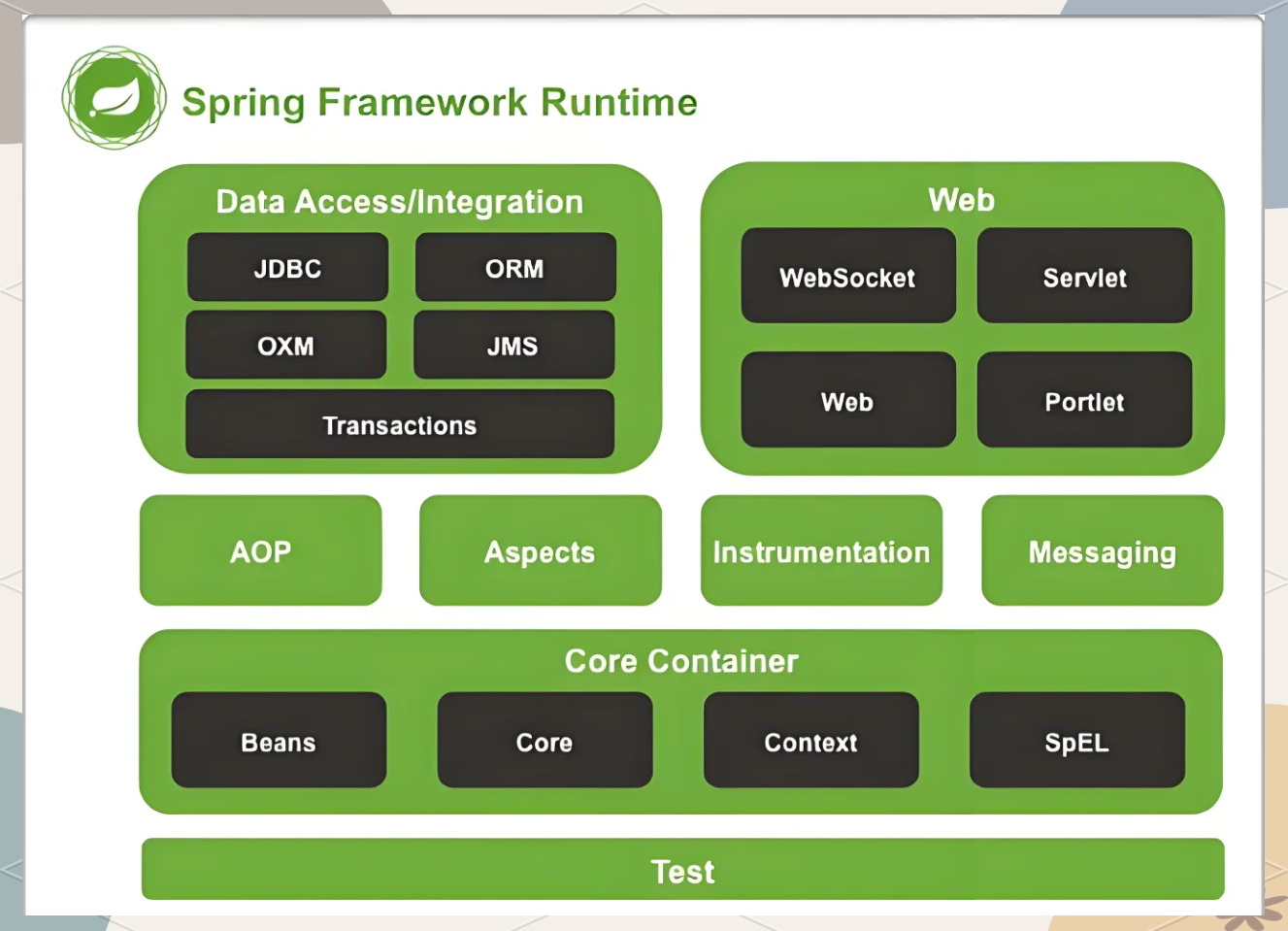Click the AOP block

pyautogui.click(x=261, y=550)
